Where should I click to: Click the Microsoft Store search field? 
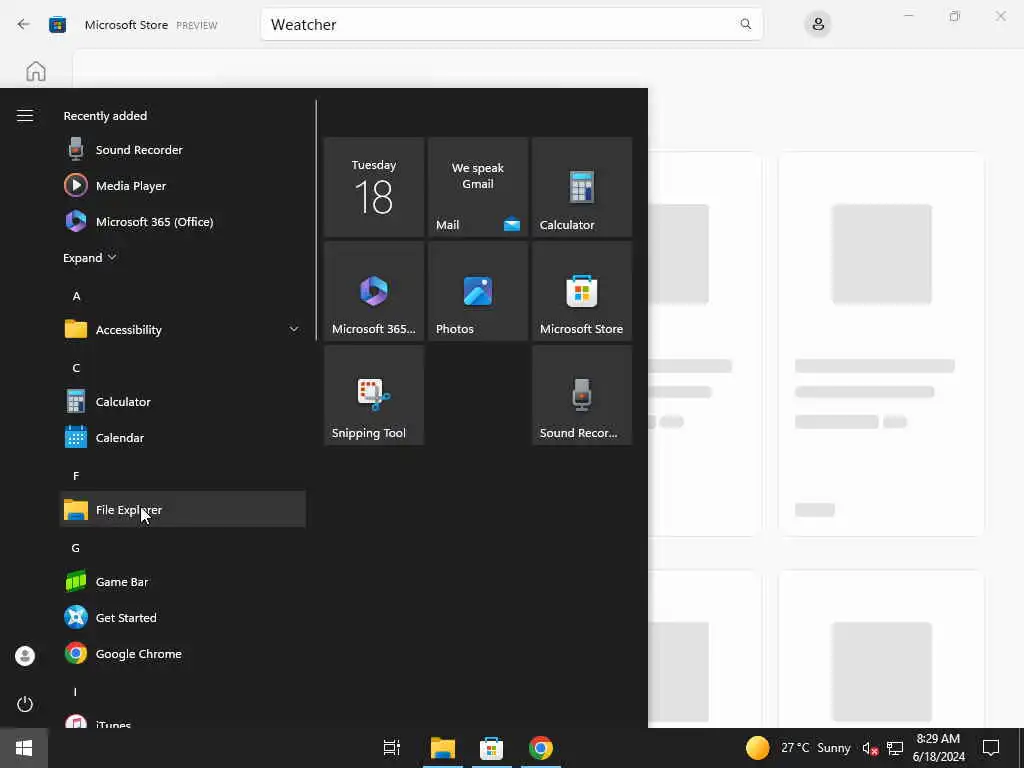click(511, 24)
